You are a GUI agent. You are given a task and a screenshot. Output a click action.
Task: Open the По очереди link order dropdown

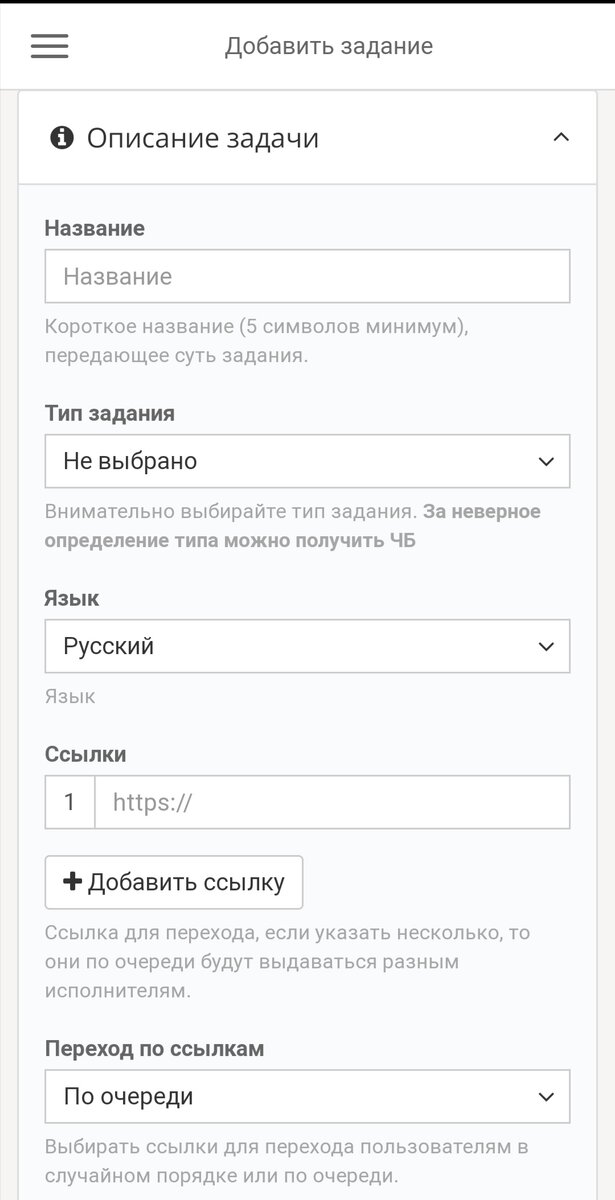point(307,1097)
